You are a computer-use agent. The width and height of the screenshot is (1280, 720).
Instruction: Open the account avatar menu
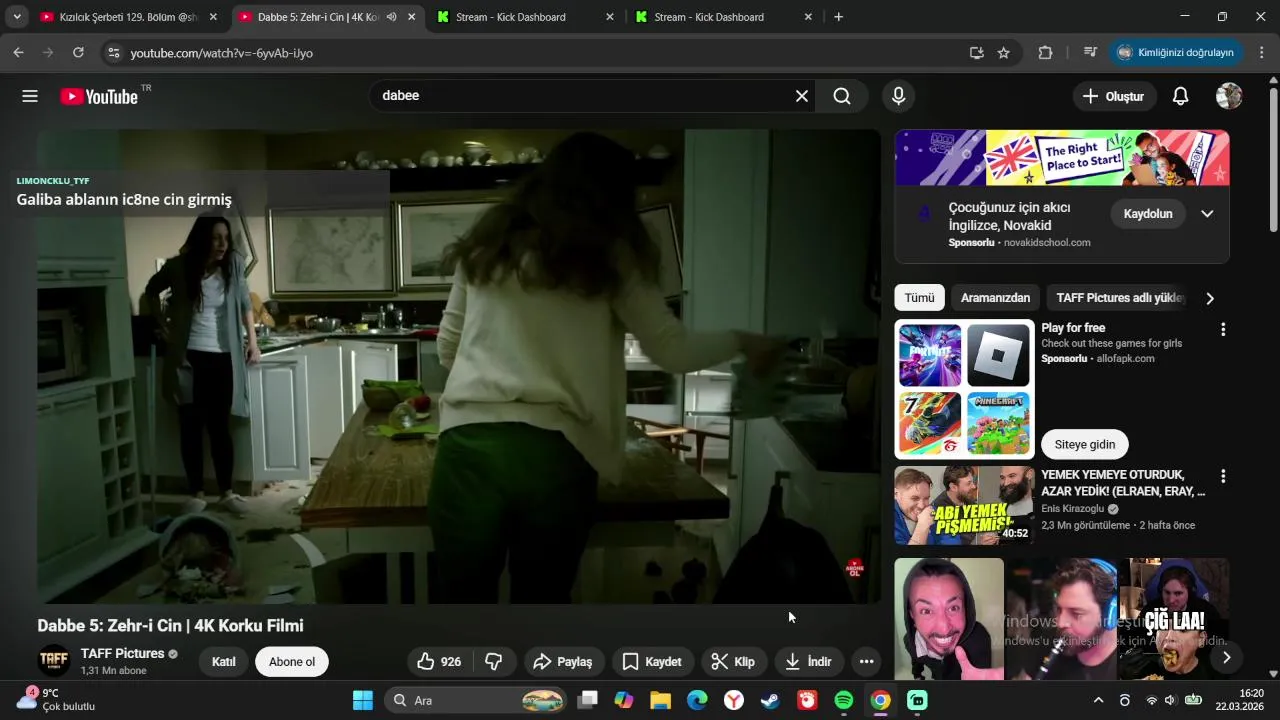(x=1229, y=96)
